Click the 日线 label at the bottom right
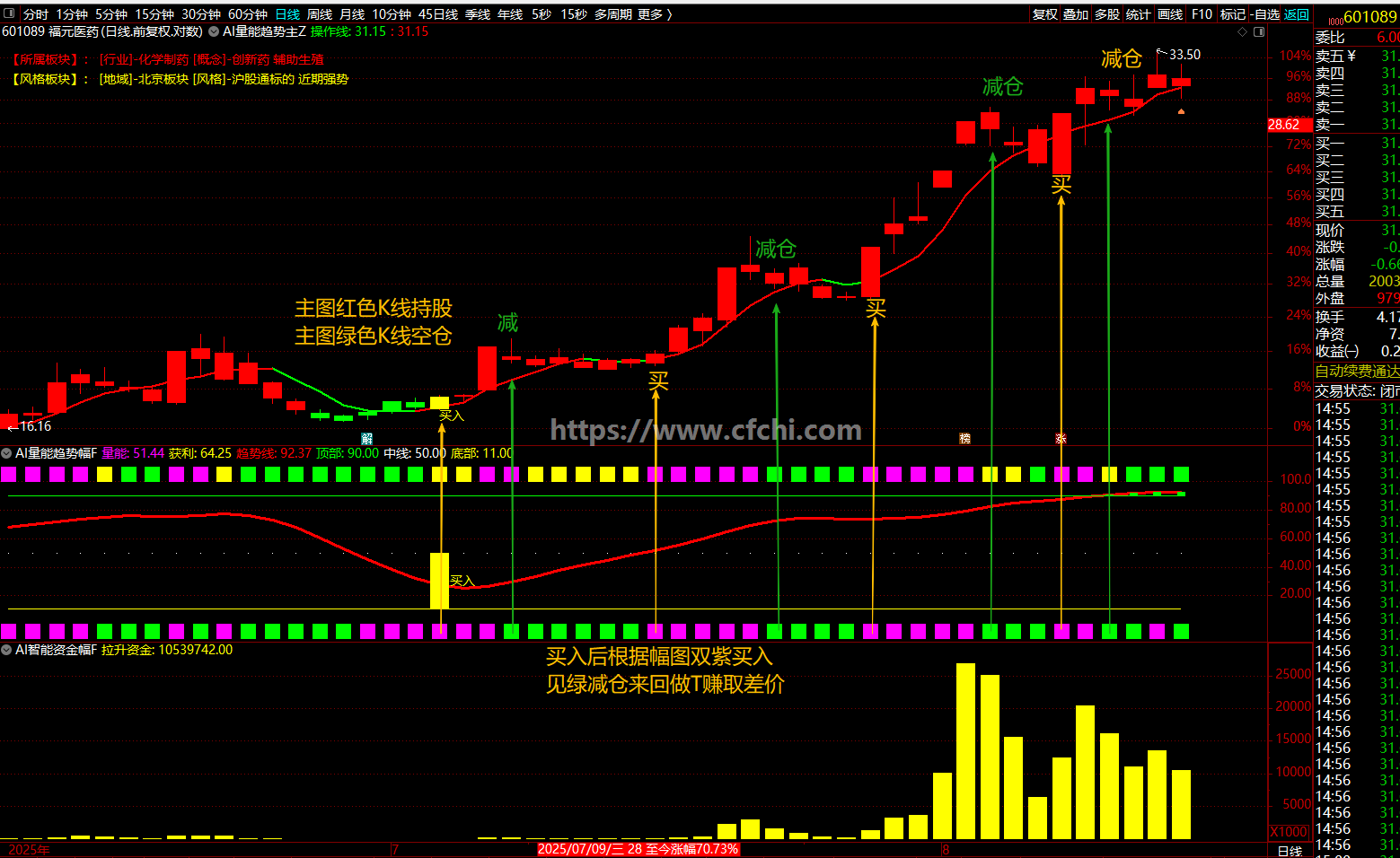The height and width of the screenshot is (858, 1400). pos(1290,851)
